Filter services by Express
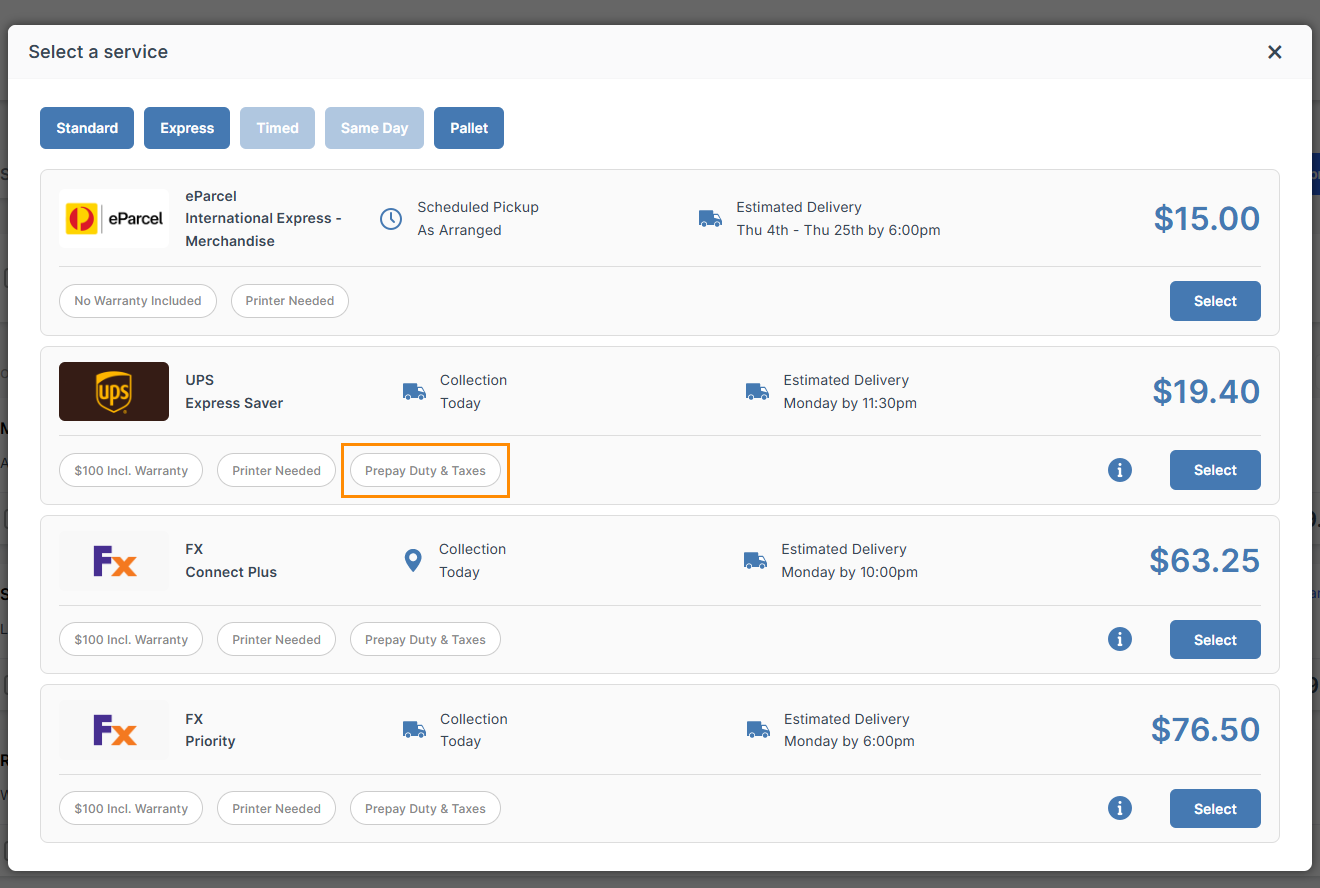 click(x=187, y=128)
